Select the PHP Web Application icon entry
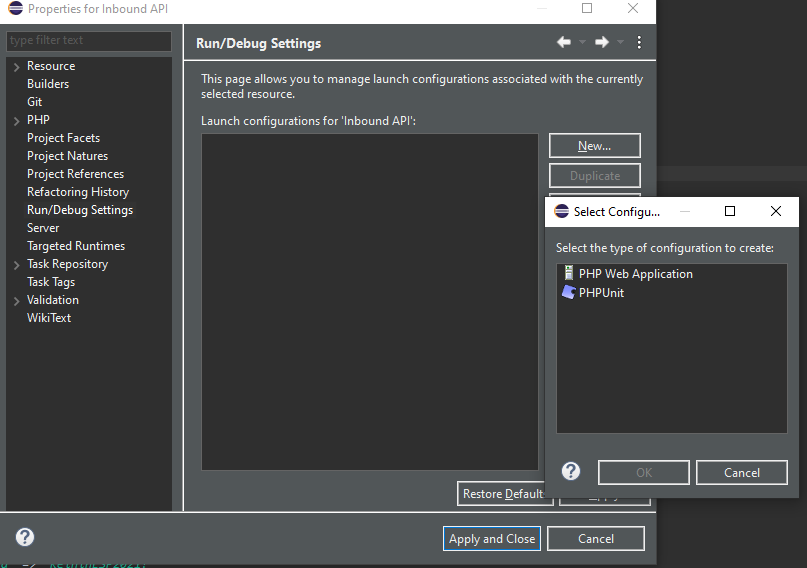This screenshot has width=807, height=568. pos(569,273)
